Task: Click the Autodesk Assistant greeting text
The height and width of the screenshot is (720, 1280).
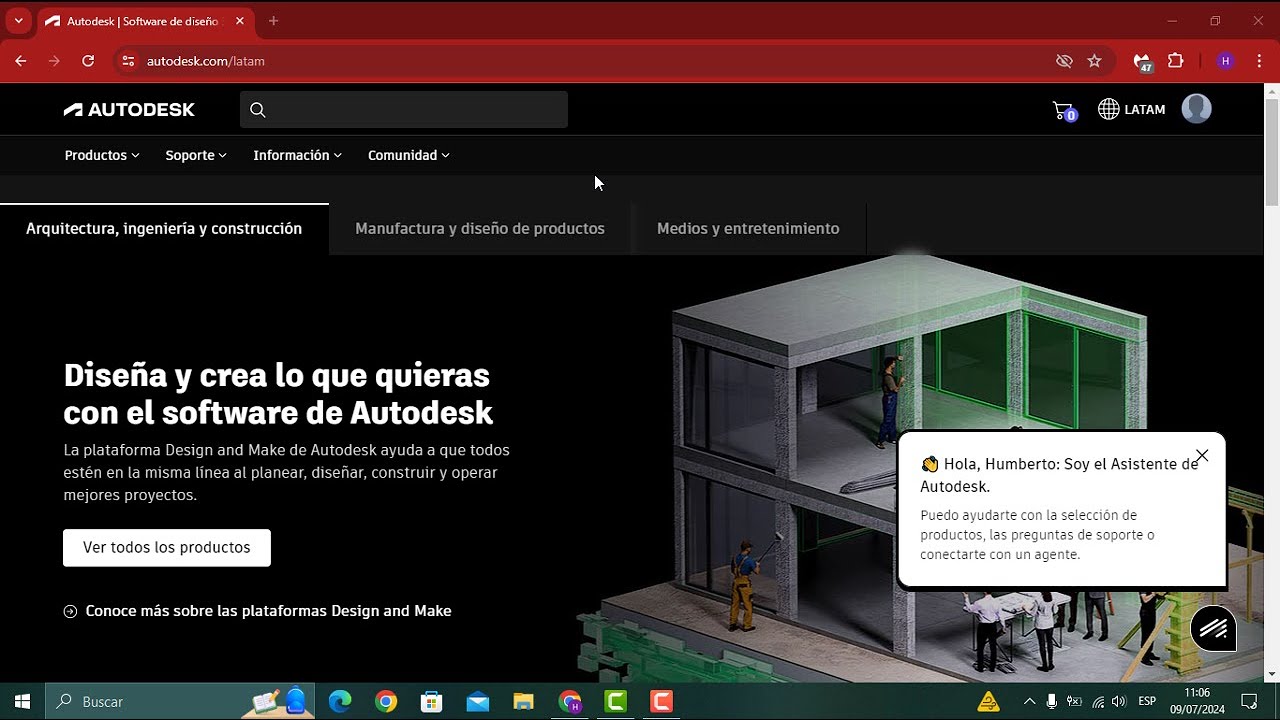Action: (1059, 475)
